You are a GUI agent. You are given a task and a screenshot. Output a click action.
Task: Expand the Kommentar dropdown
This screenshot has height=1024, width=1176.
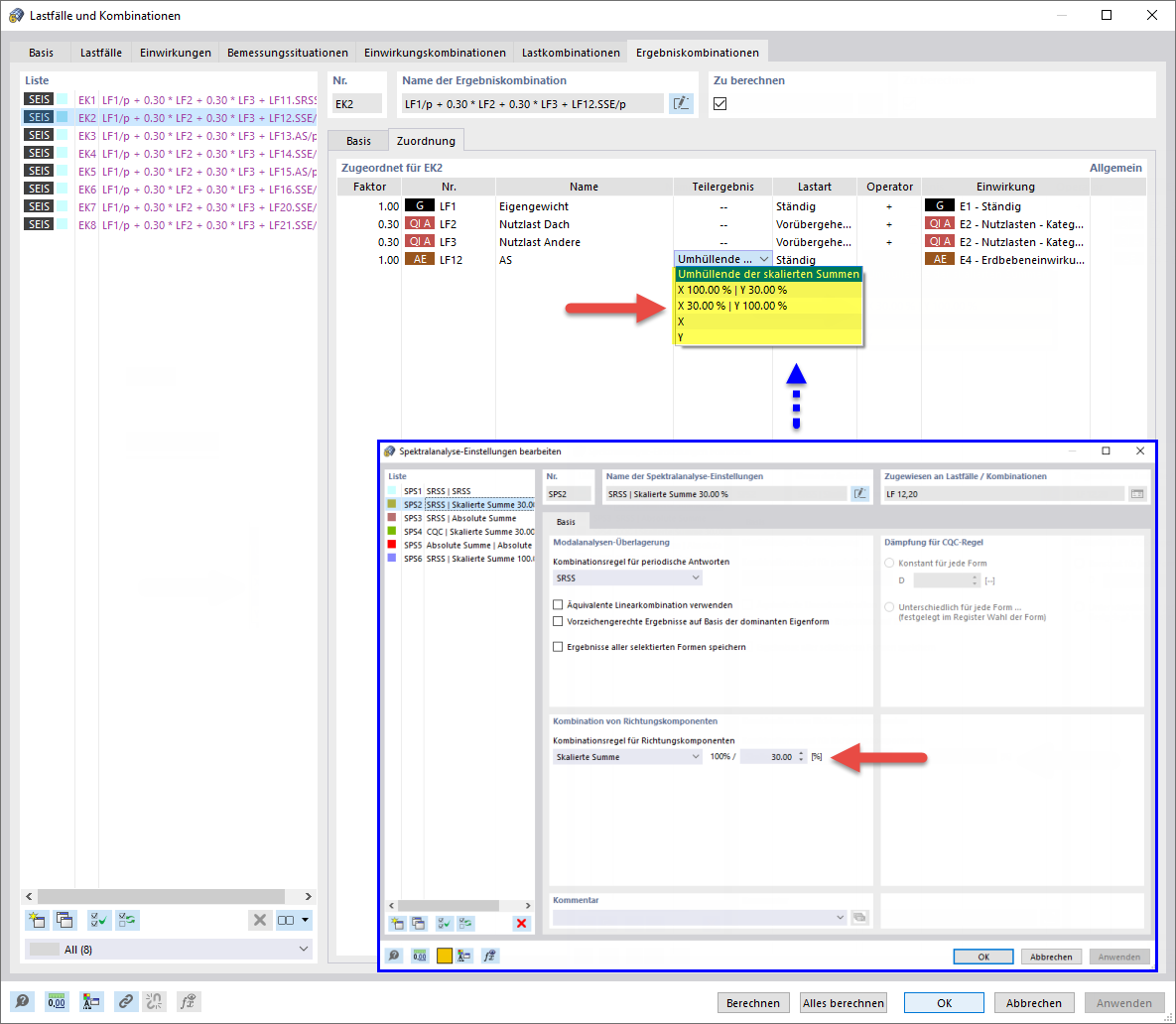(840, 918)
